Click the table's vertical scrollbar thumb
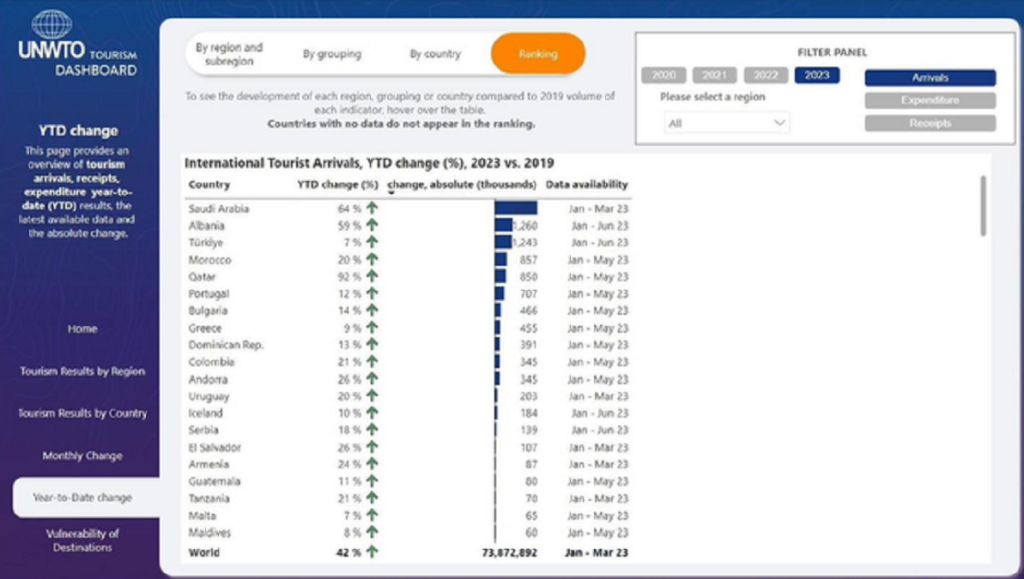The height and width of the screenshot is (579, 1024). coord(984,205)
